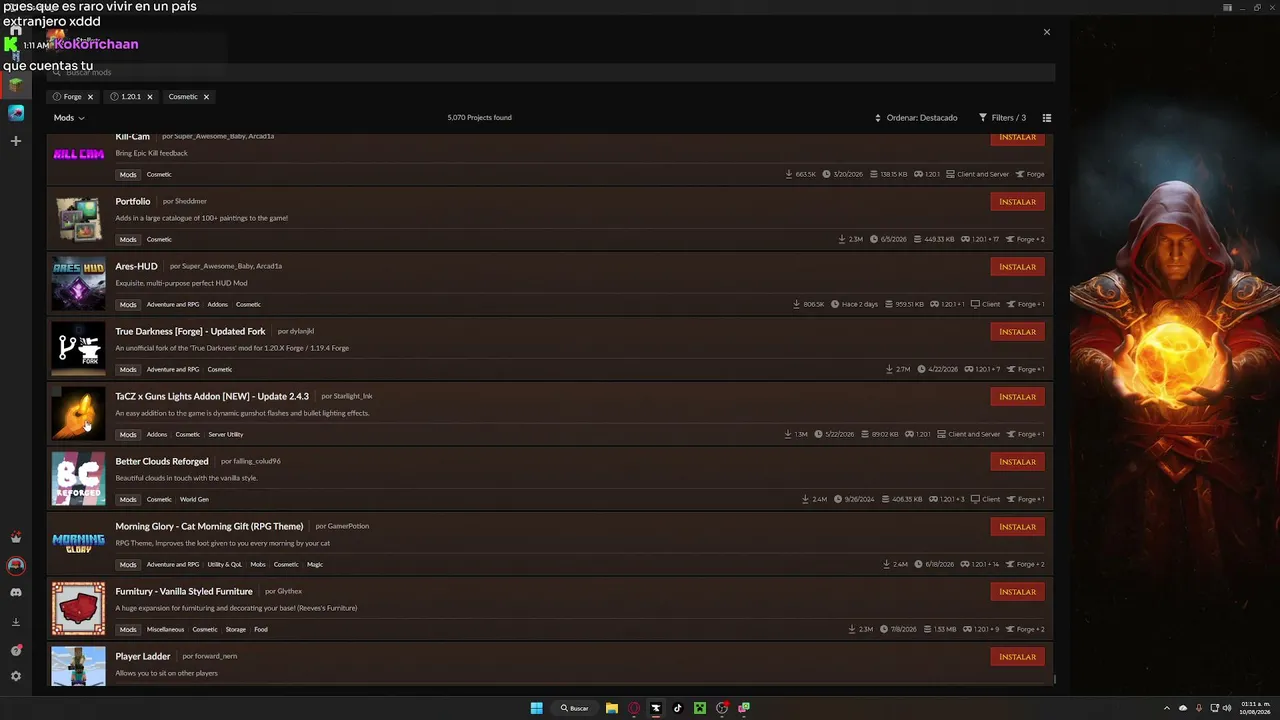Open the help icon with notification dot

[16, 650]
